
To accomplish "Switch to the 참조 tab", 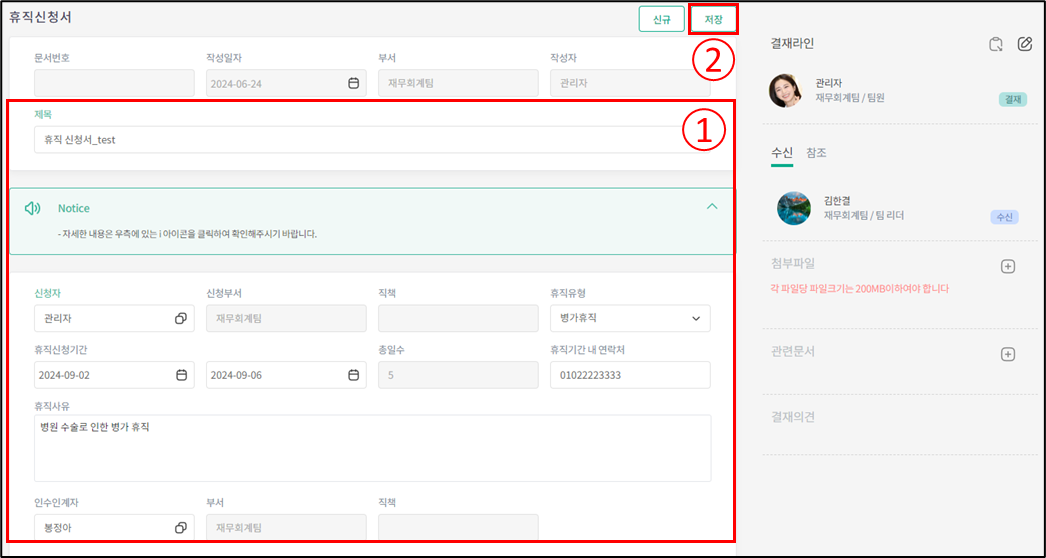I will pos(816,153).
